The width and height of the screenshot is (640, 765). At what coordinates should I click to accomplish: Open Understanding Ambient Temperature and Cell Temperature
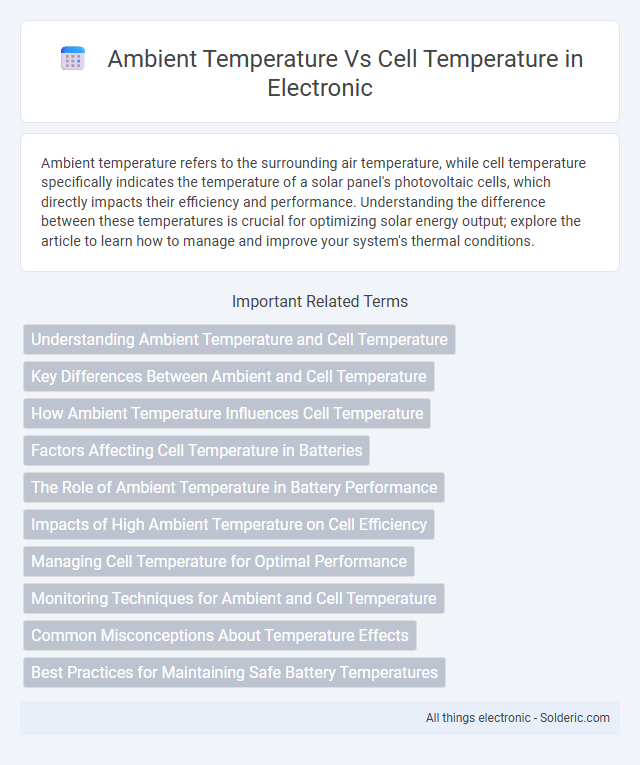(239, 339)
